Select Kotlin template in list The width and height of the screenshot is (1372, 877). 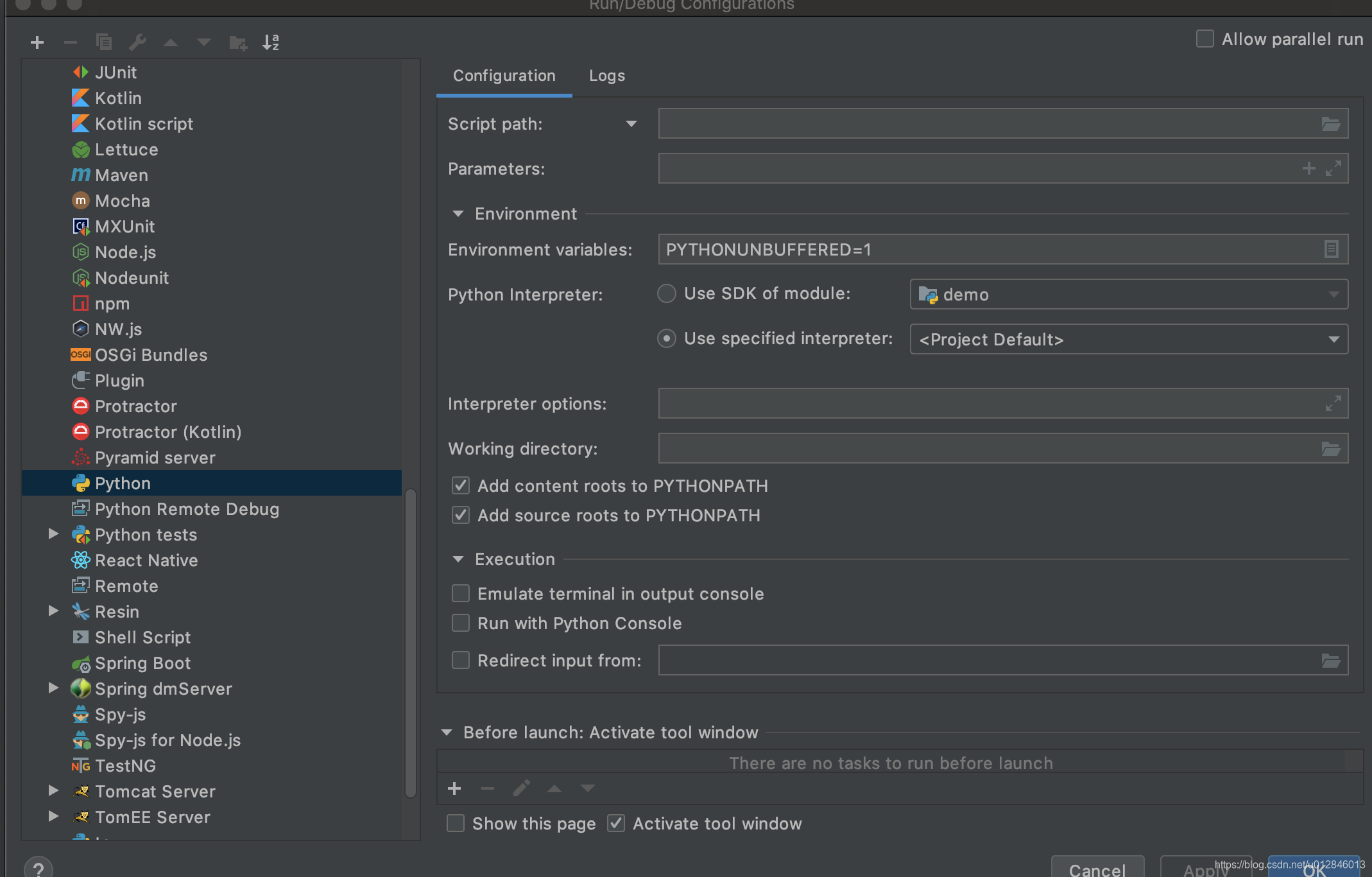tap(211, 98)
